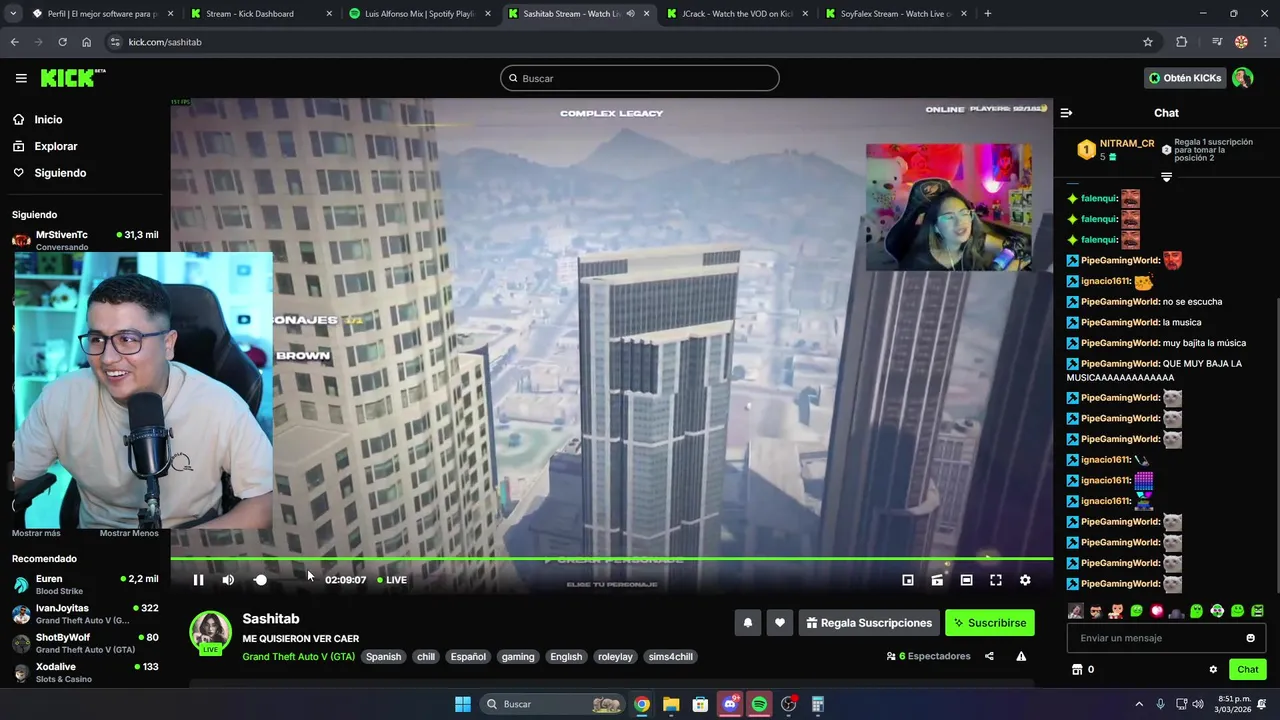
Task: Open MrStivenTc followed channel
Action: tap(85, 240)
